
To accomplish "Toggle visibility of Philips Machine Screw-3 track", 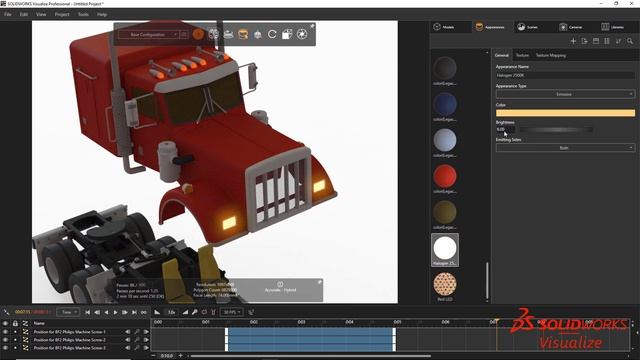I will [x=5, y=348].
